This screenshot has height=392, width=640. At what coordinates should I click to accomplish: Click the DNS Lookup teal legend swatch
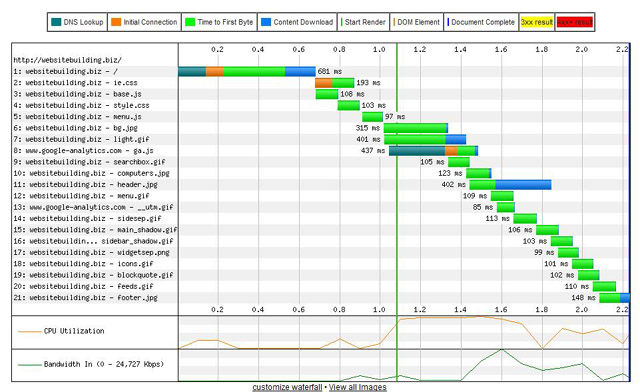coord(56,22)
